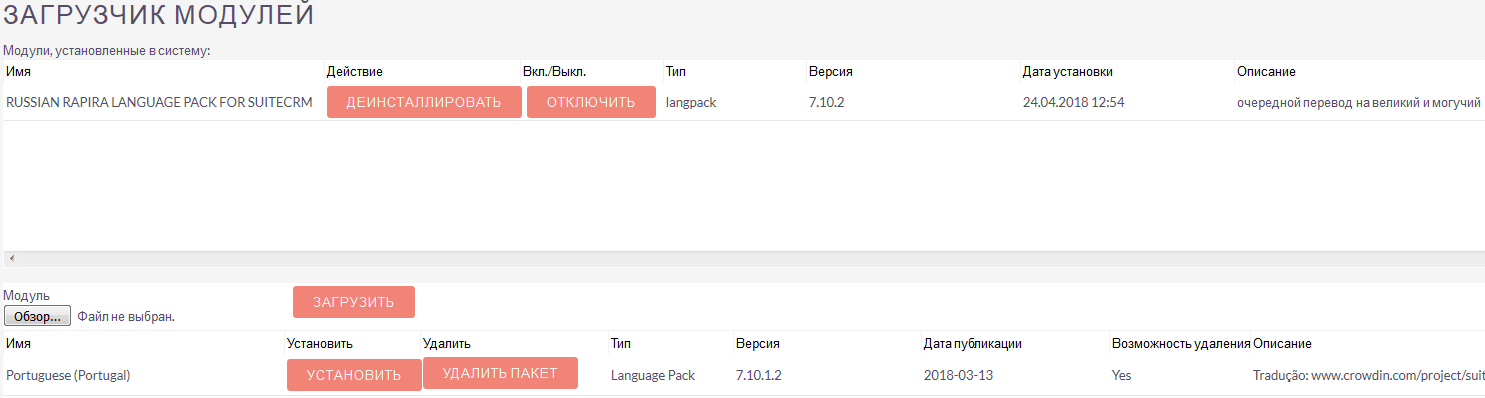Click the ЗАГРУЗЧИК МОДУЛЕЙ page title
This screenshot has height=398, width=1485.
tap(159, 15)
